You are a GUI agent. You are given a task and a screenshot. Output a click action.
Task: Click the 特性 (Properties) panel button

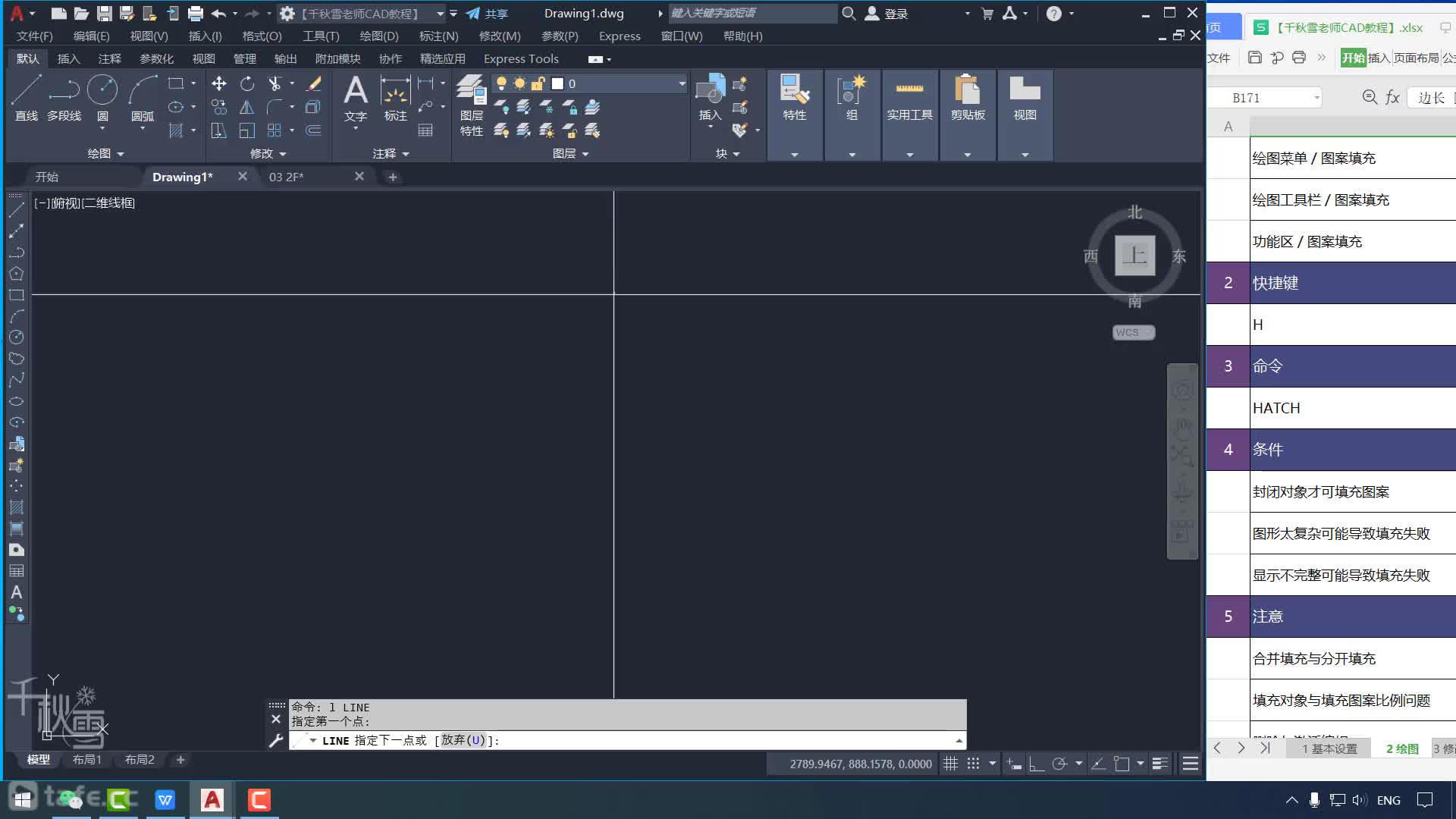[x=794, y=99]
